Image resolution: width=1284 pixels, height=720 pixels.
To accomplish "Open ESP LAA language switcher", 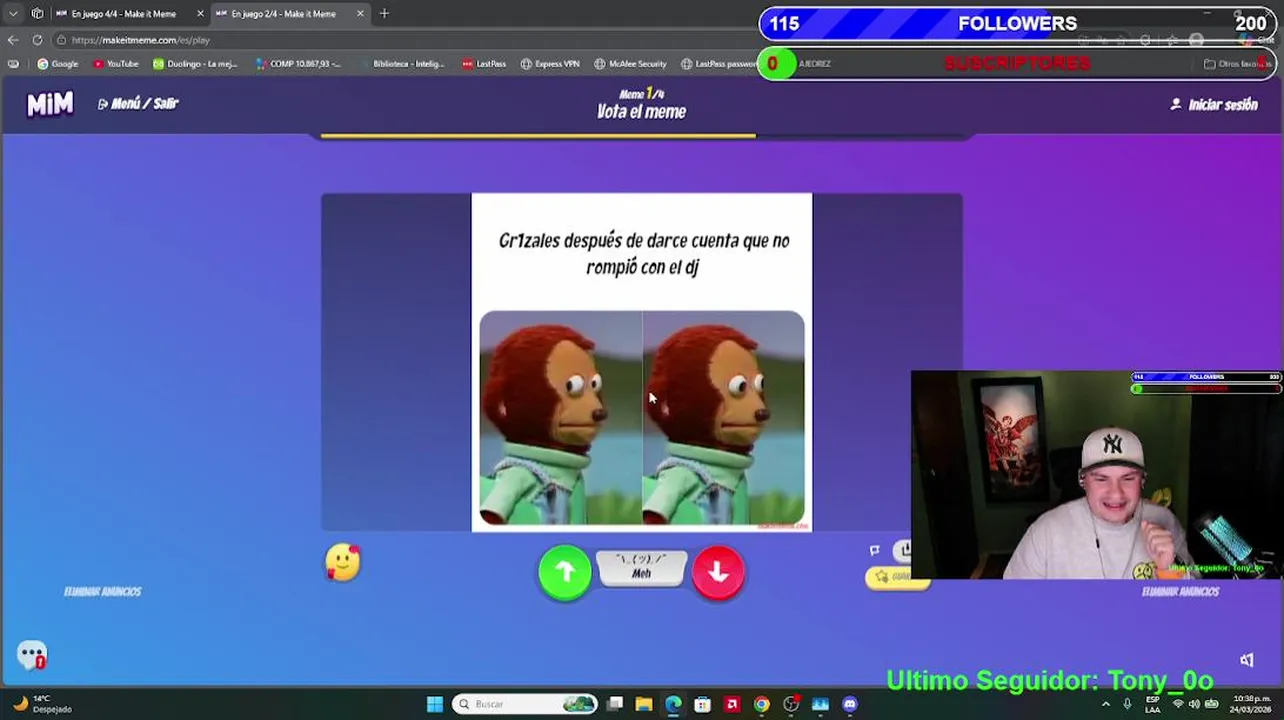I will coord(1153,704).
